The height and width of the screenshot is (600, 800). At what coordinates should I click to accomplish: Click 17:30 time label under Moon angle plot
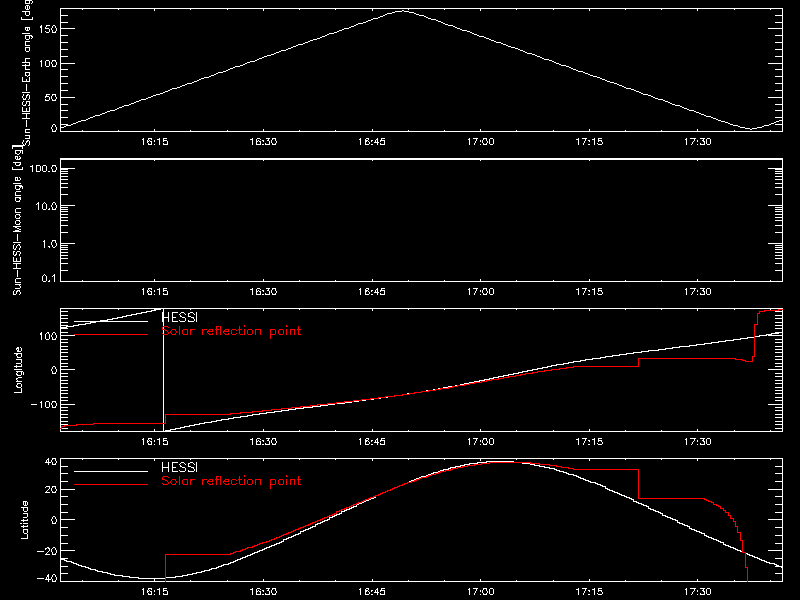coord(698,292)
